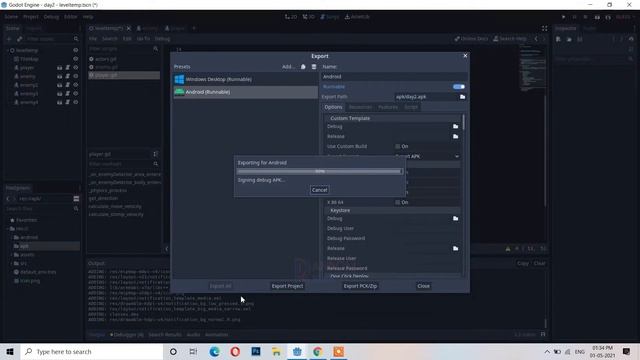Viewport: 640px width, 360px height.
Task: Open Photoshop from the taskbar
Action: (256, 351)
